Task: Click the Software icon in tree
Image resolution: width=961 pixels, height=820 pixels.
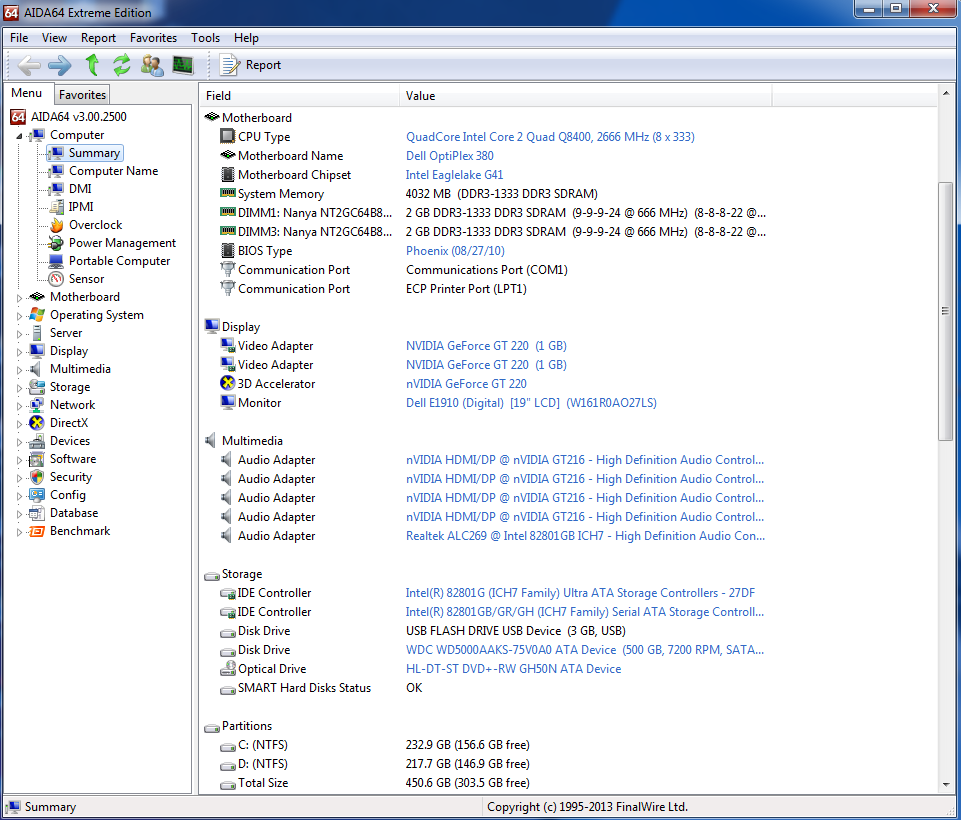Action: pyautogui.click(x=37, y=459)
